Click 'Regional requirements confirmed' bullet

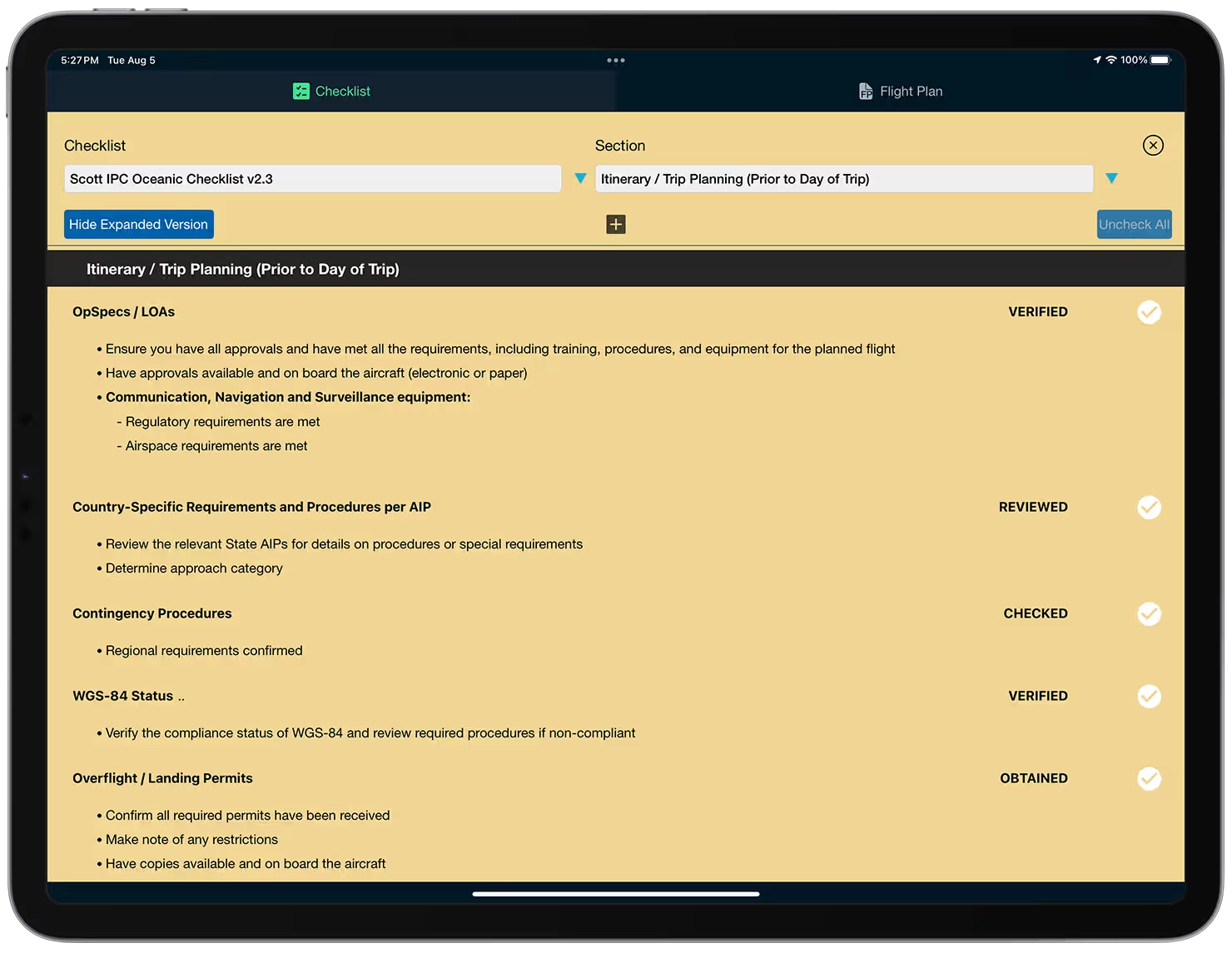[204, 651]
